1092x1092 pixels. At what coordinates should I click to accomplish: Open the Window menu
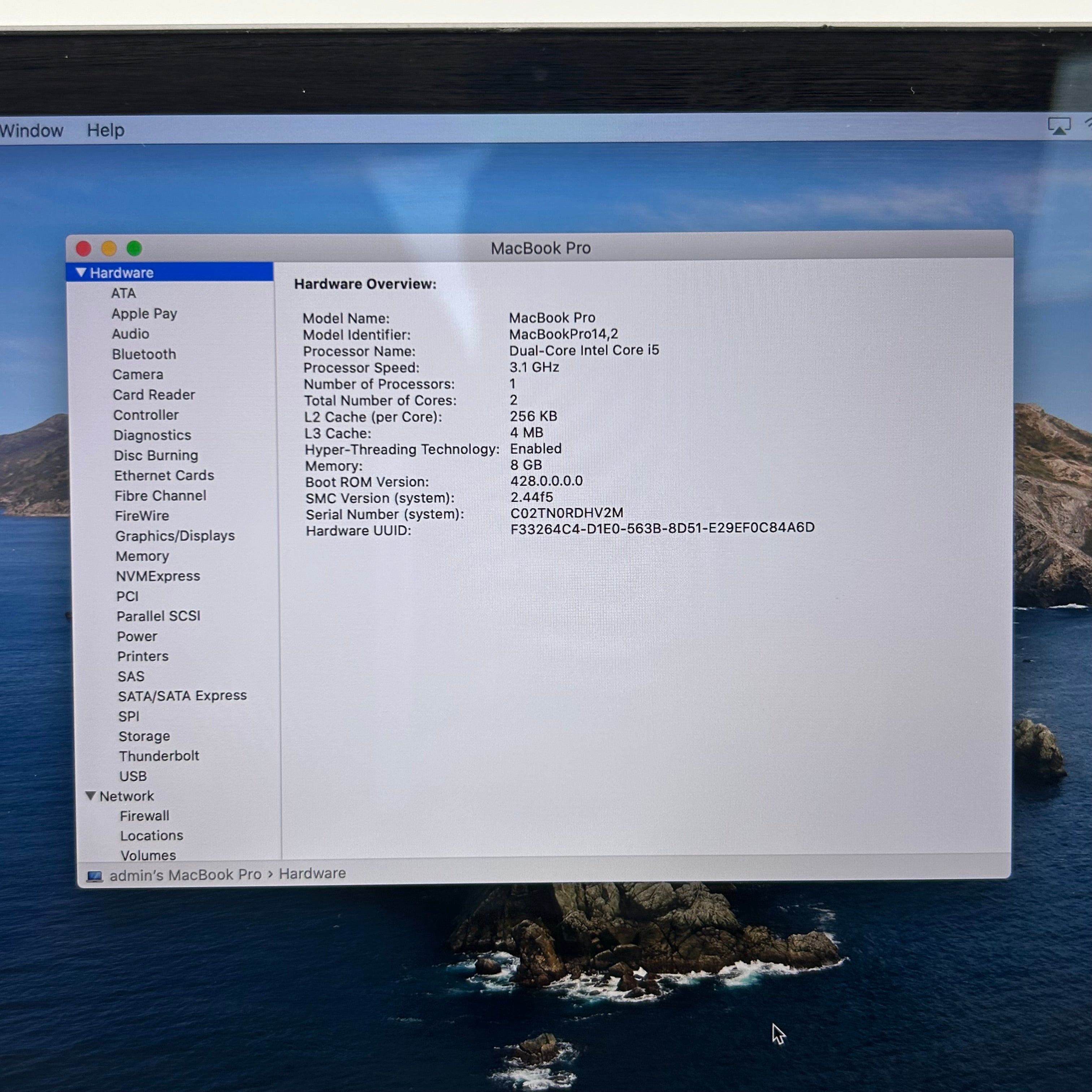(32, 131)
